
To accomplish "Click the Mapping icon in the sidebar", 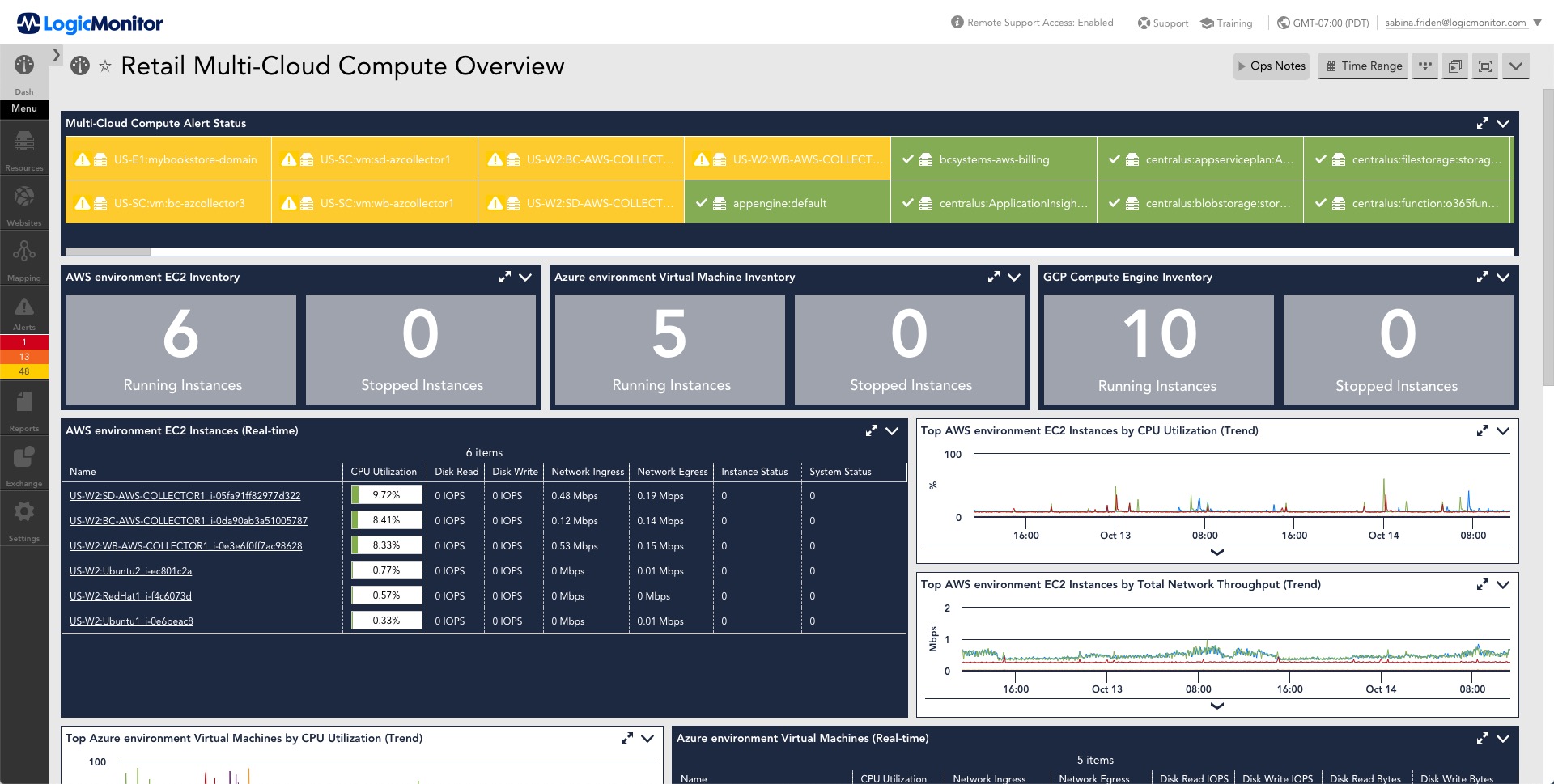I will coord(23,255).
